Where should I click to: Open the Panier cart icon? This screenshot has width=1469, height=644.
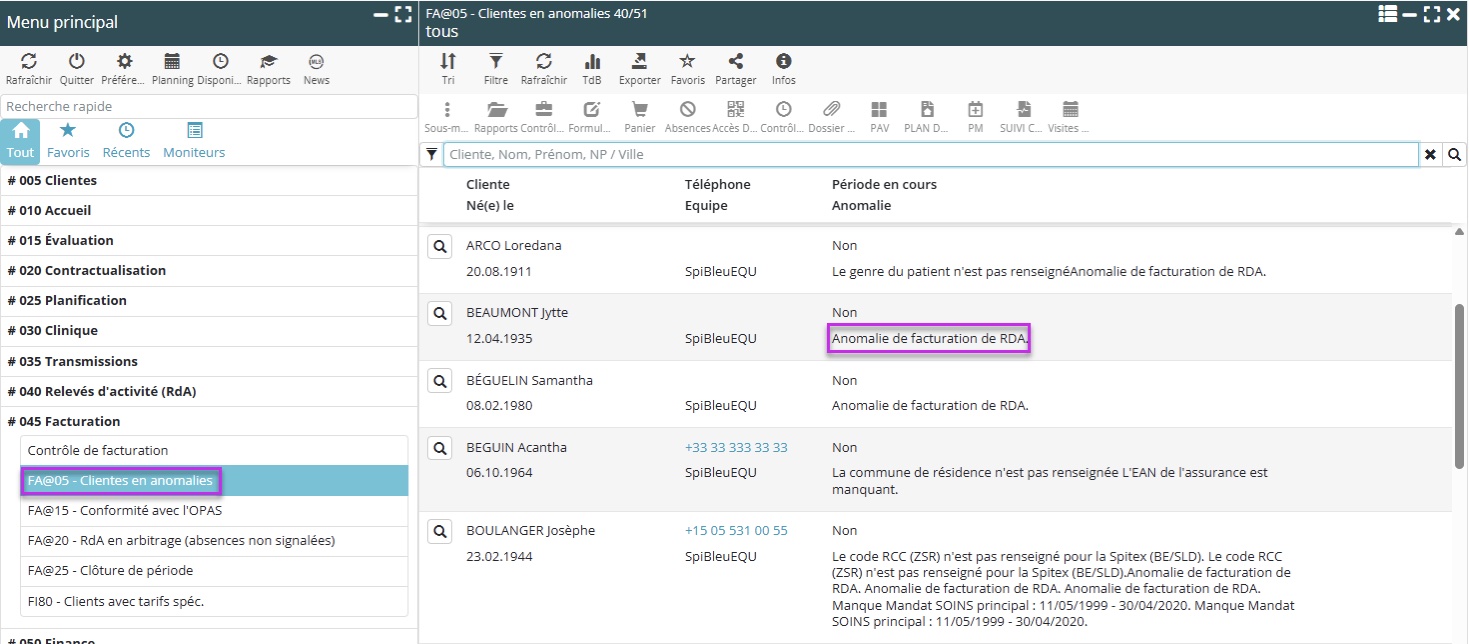[x=639, y=110]
